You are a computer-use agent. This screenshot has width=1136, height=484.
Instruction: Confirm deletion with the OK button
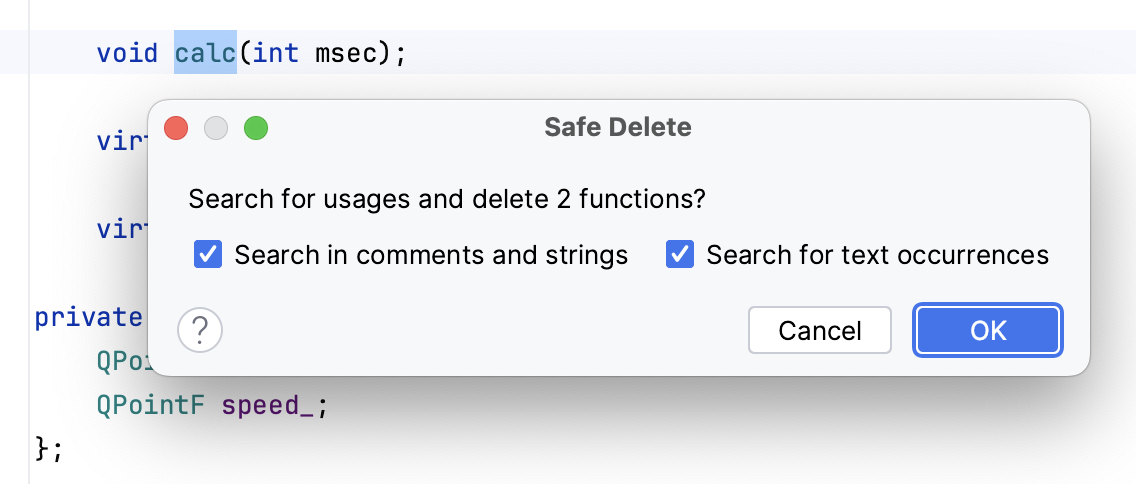pyautogui.click(x=988, y=330)
